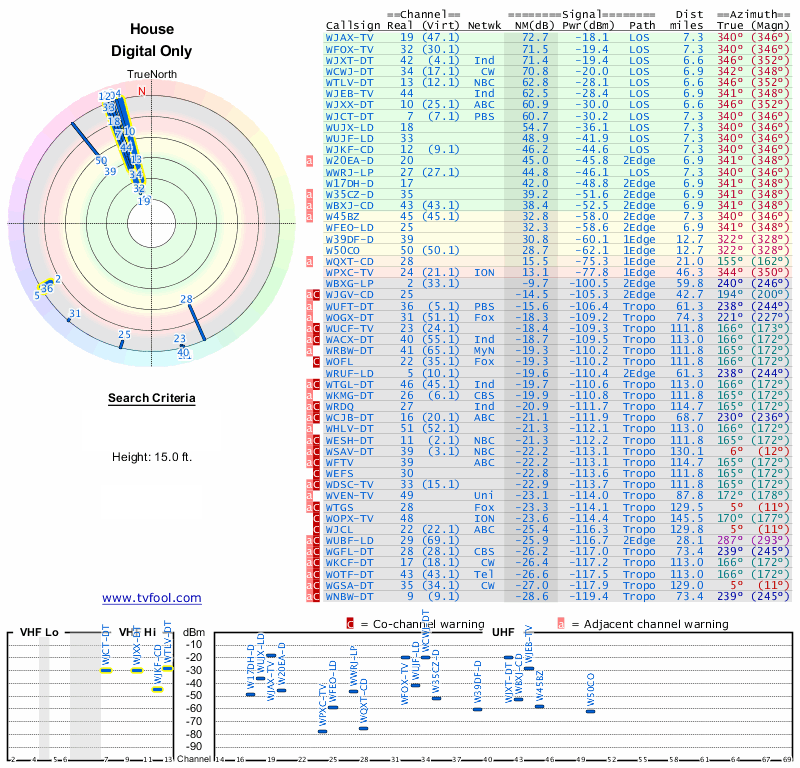This screenshot has height=768, width=800.
Task: Open the www.tvfool.com link
Action: coord(152,598)
